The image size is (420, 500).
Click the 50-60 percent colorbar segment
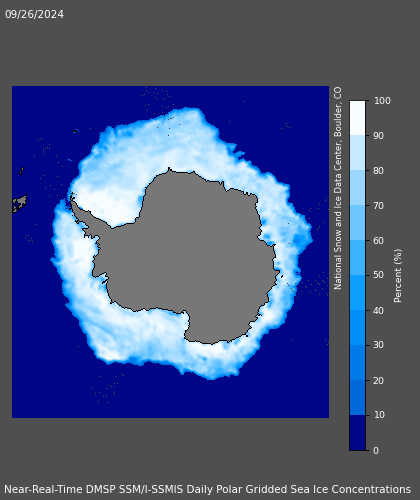(x=357, y=258)
